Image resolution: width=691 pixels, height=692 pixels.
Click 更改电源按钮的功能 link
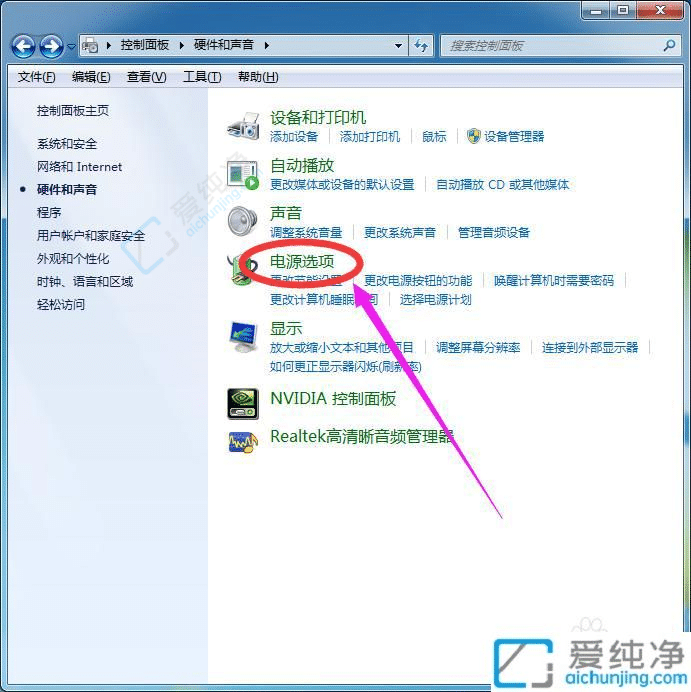(x=418, y=280)
